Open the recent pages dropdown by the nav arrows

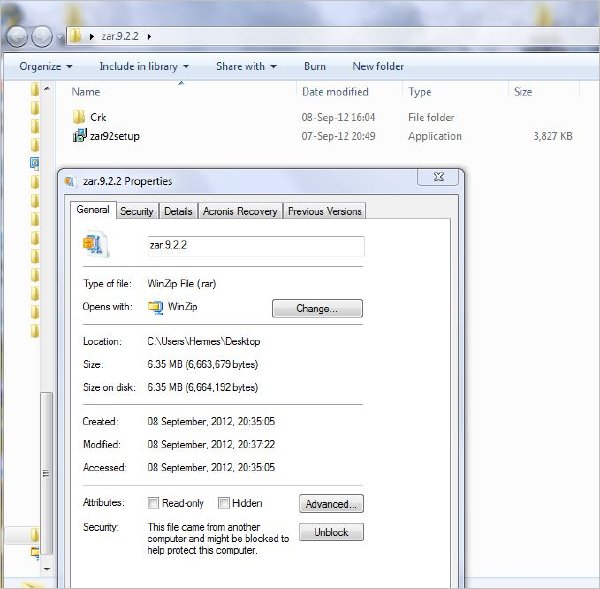point(60,37)
